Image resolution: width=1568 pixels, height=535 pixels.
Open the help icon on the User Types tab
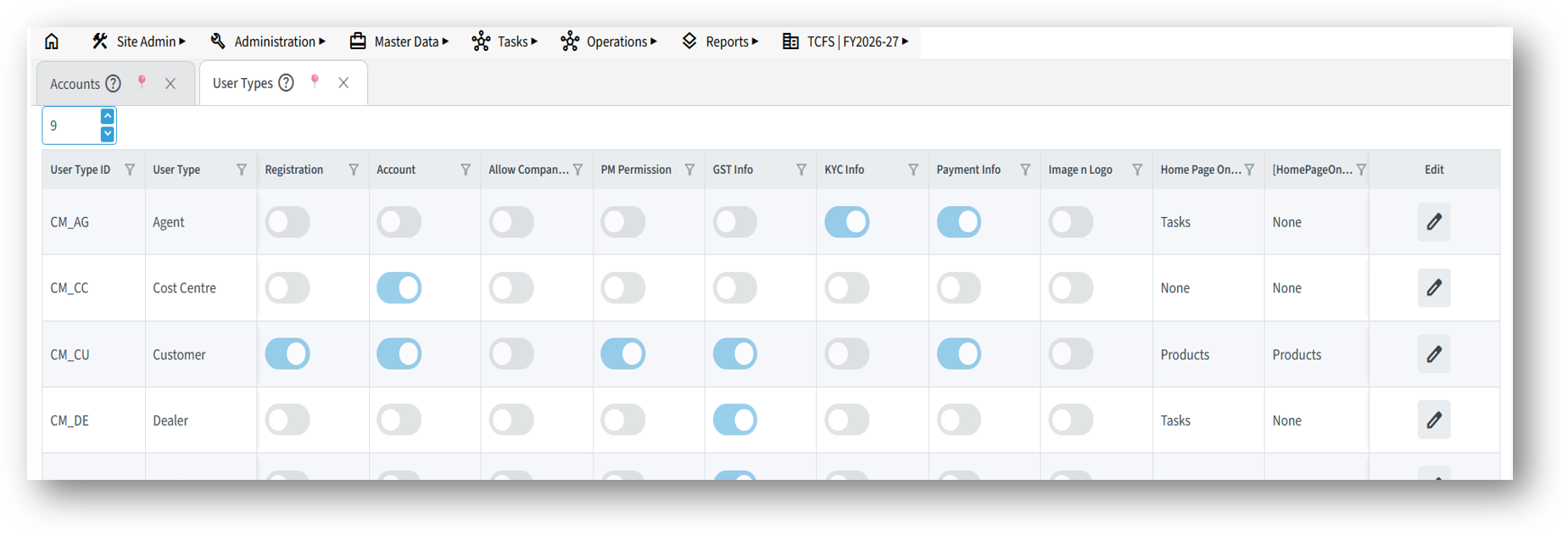click(x=287, y=83)
